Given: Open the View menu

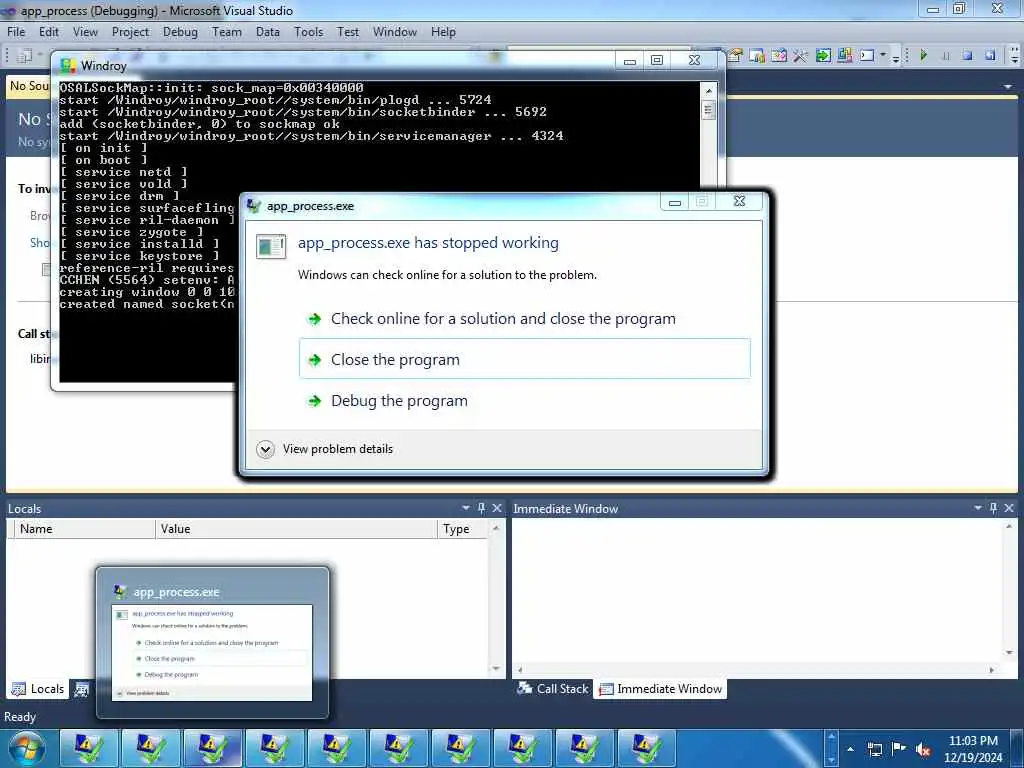Looking at the screenshot, I should pyautogui.click(x=85, y=32).
